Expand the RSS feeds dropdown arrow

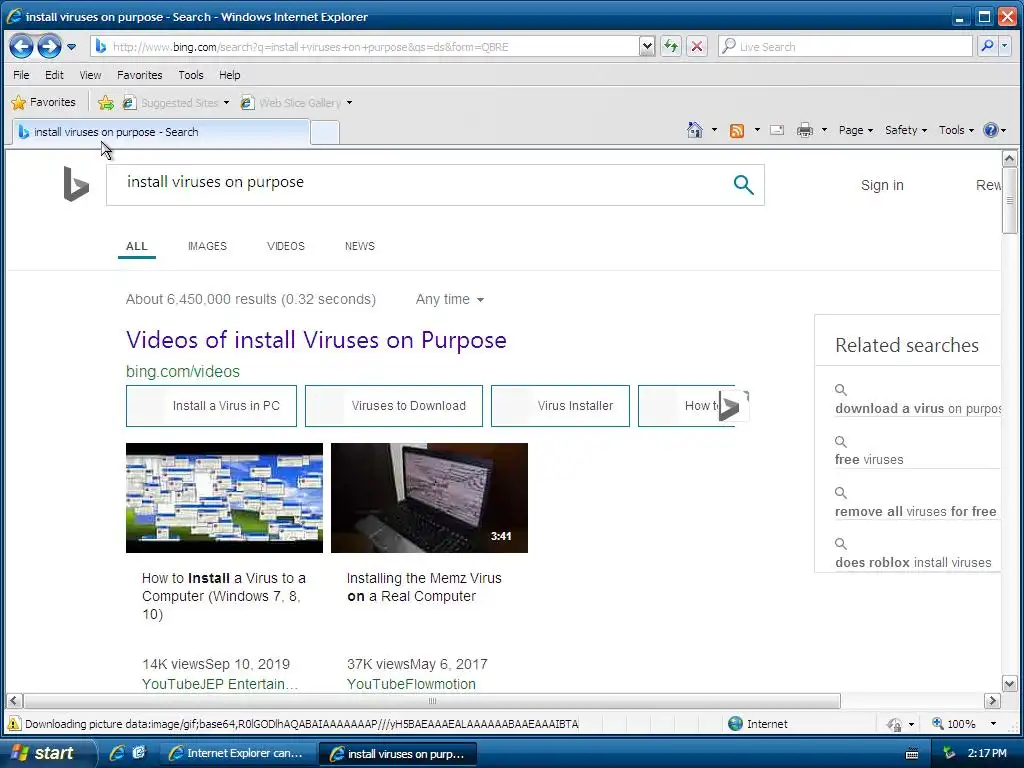757,130
